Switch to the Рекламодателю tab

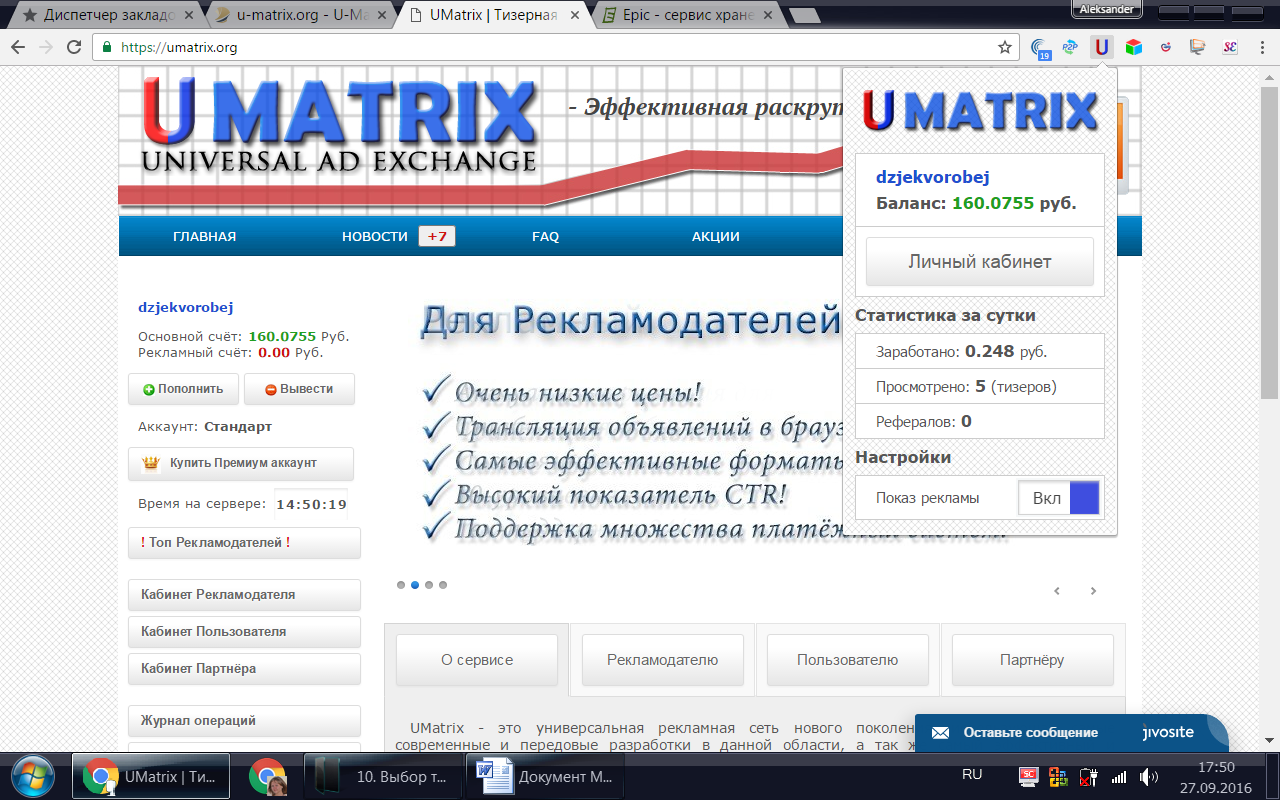coord(662,660)
